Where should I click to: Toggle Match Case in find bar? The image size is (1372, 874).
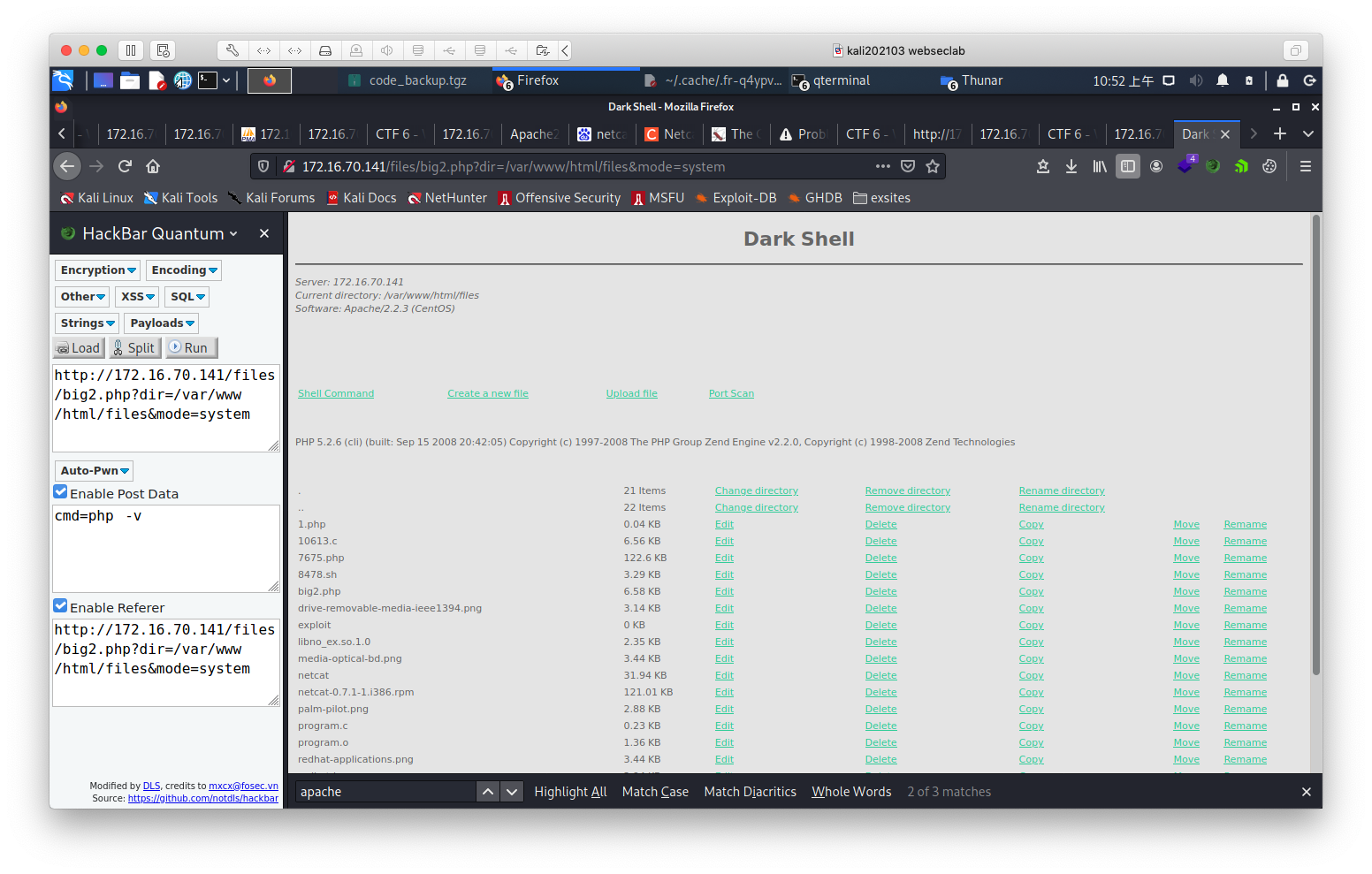[x=655, y=792]
